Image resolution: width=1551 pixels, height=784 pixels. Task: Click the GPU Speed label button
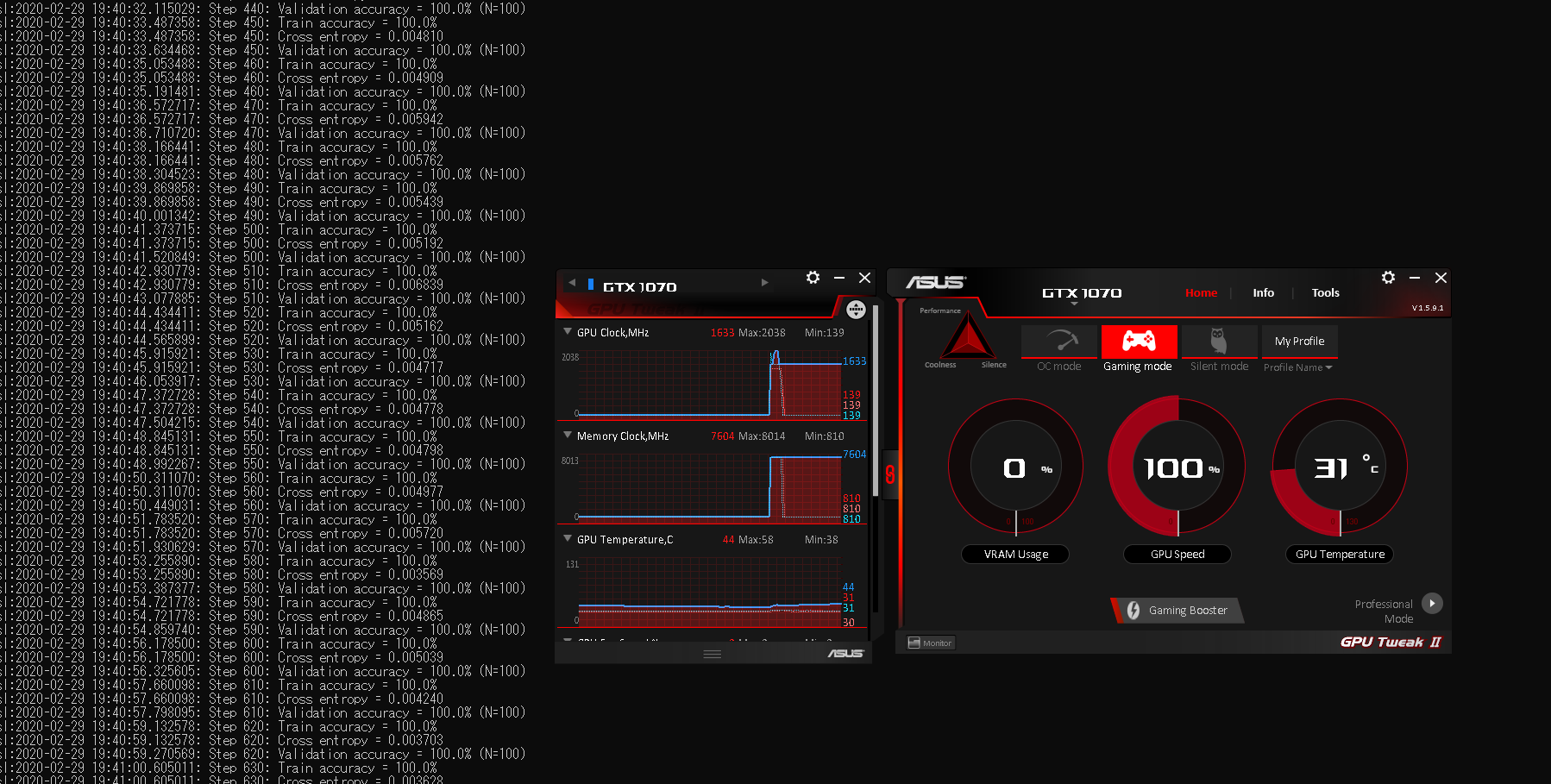pos(1177,554)
